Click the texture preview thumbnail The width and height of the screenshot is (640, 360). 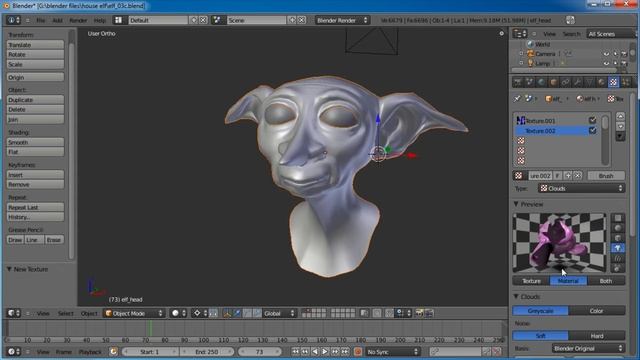pos(559,242)
